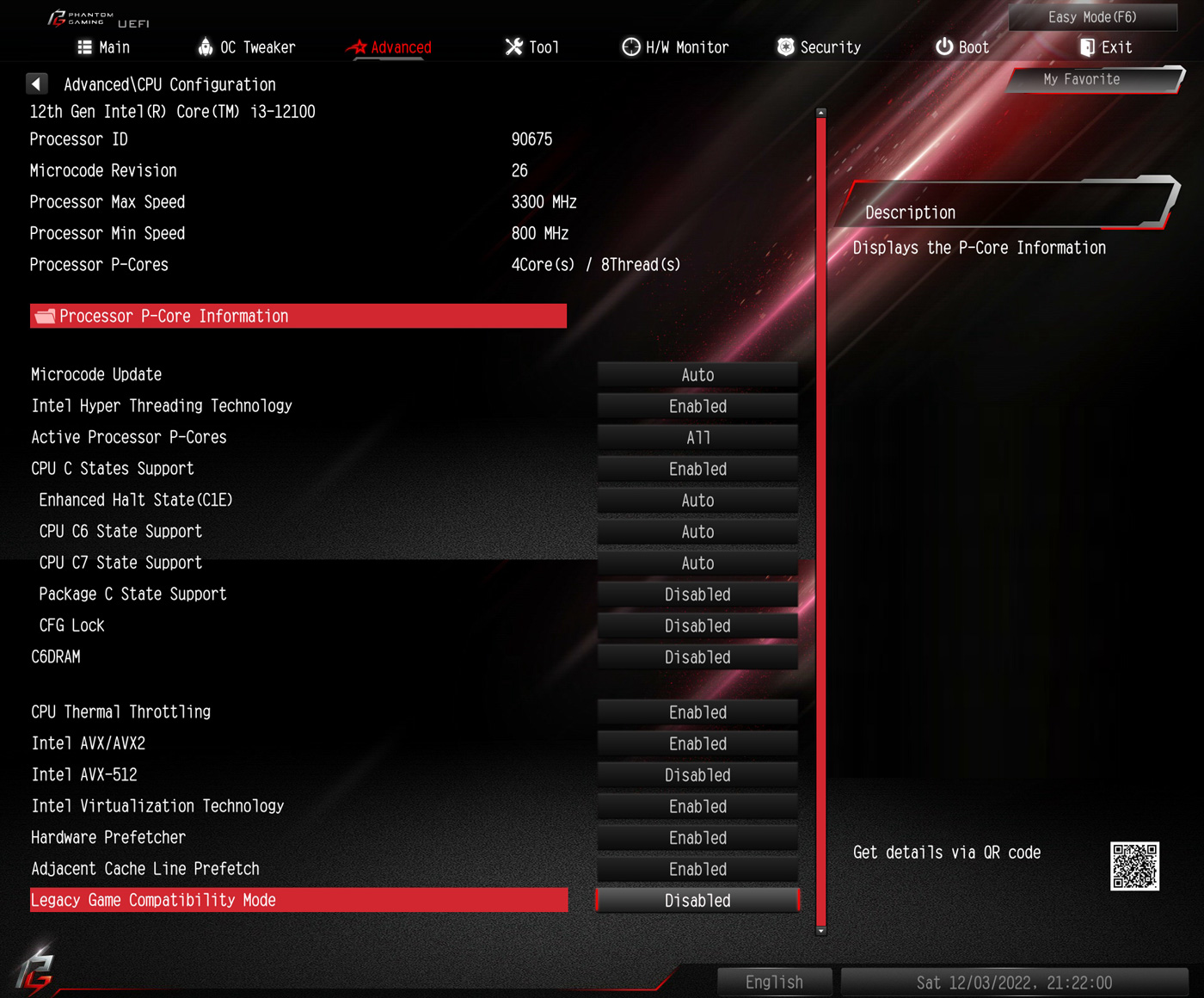Open C6DRAM value dropdown
The image size is (1204, 998).
pyautogui.click(x=697, y=657)
